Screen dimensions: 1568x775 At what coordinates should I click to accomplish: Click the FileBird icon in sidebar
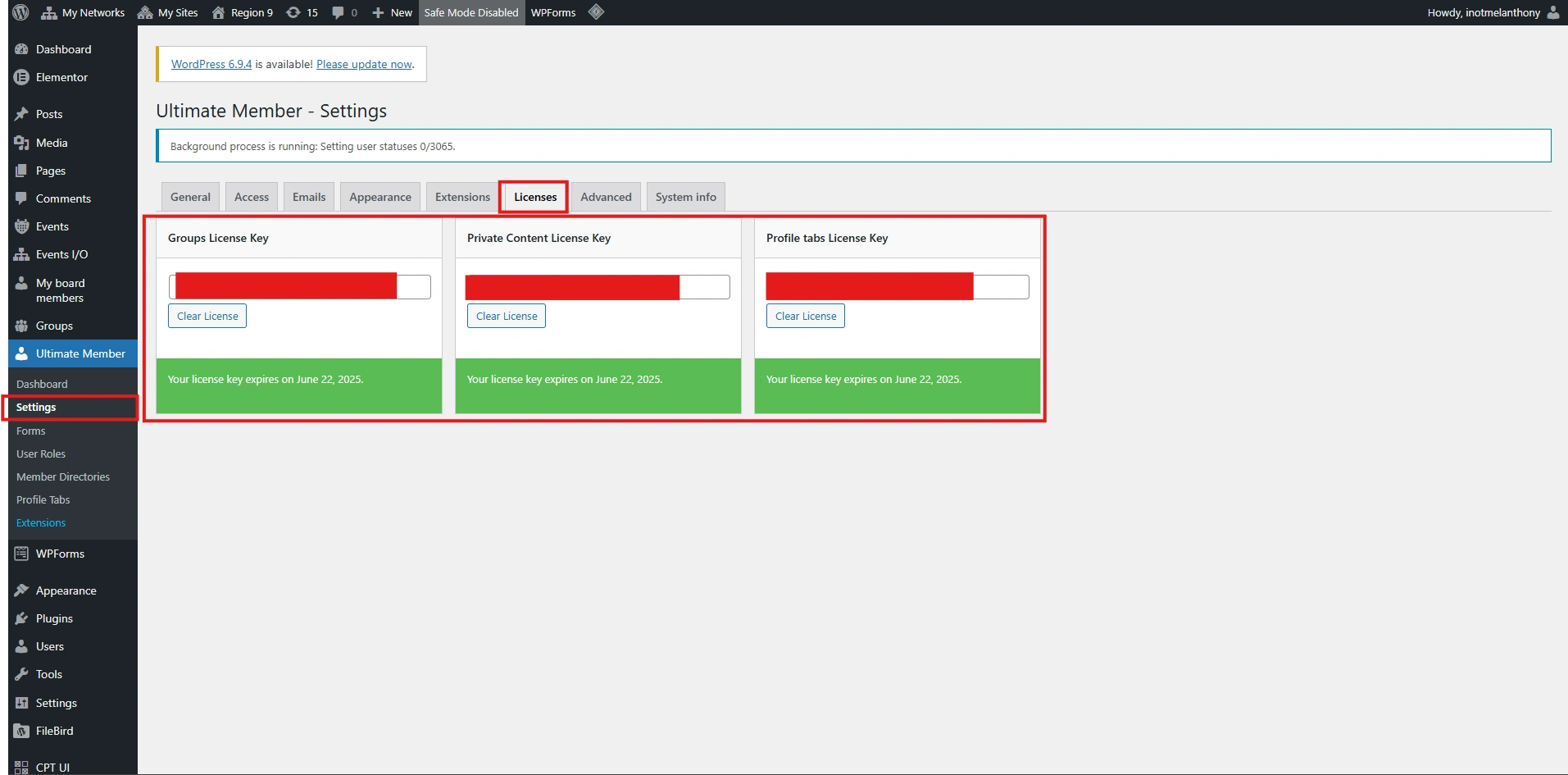pos(22,731)
